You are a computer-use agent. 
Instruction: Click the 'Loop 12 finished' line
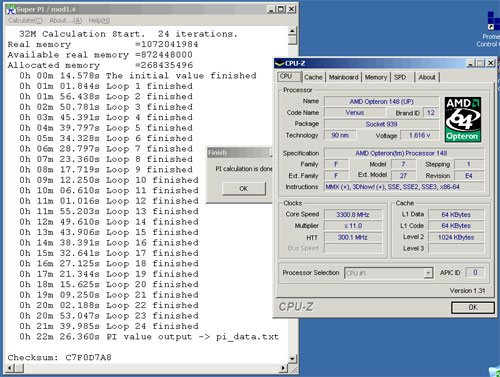click(109, 201)
